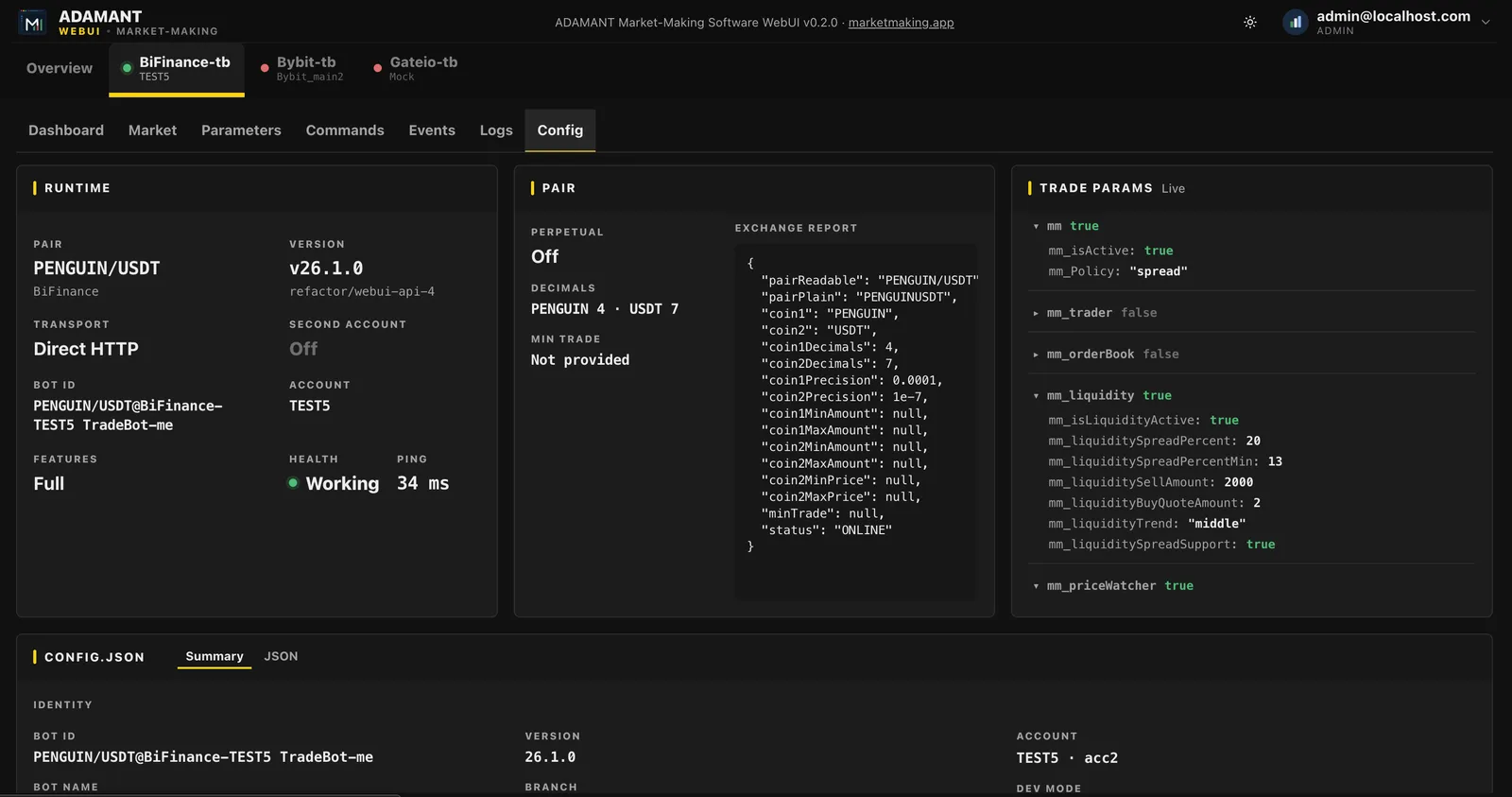Click the red status dot on Bybit-tb
1512x797 pixels.
[x=265, y=68]
